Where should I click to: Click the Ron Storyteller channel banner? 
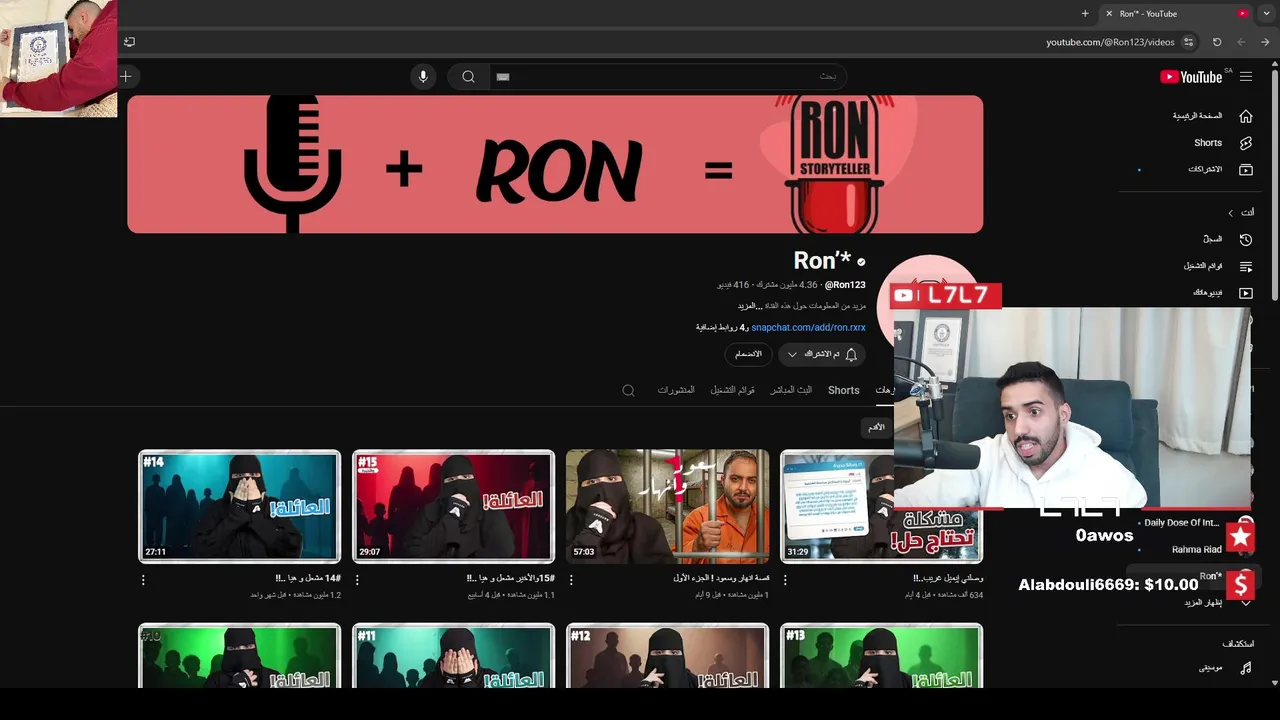pos(555,165)
